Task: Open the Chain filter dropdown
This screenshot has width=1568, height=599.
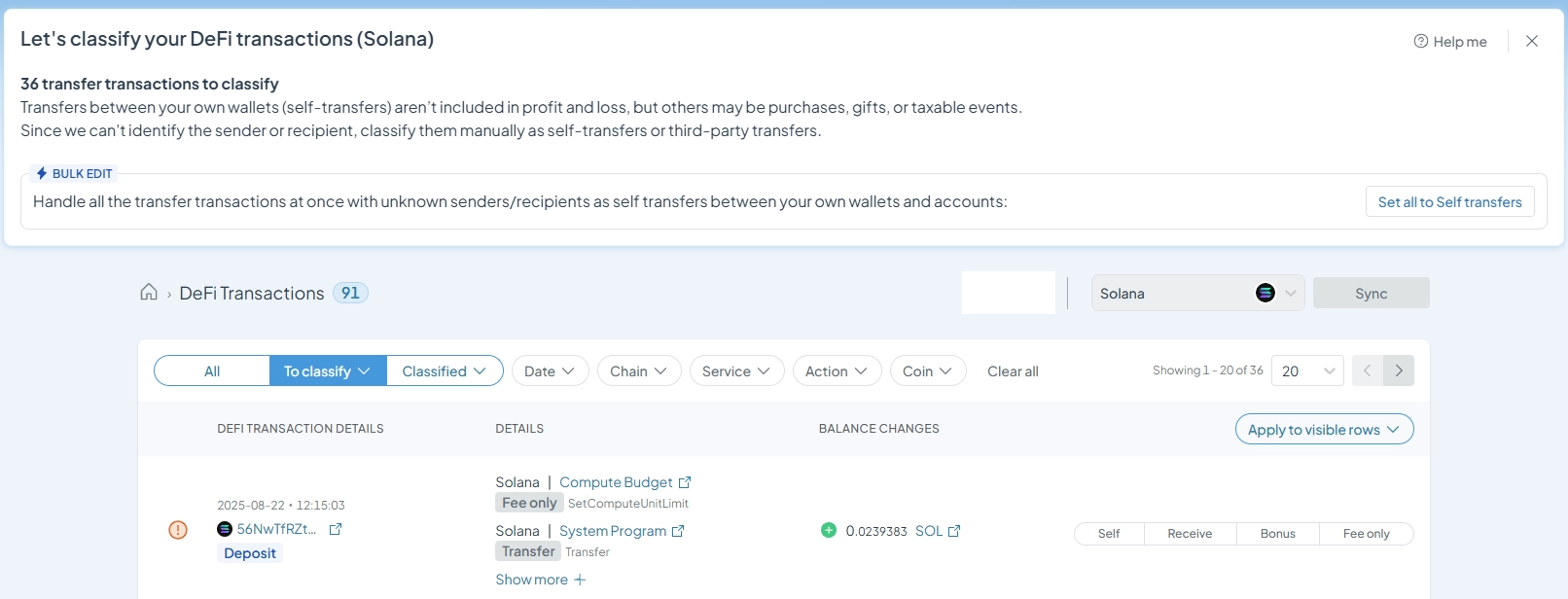Action: (638, 370)
